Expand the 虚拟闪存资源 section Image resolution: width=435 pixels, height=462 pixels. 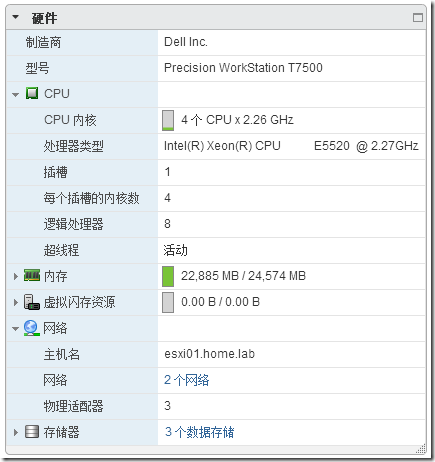[x=16, y=302]
